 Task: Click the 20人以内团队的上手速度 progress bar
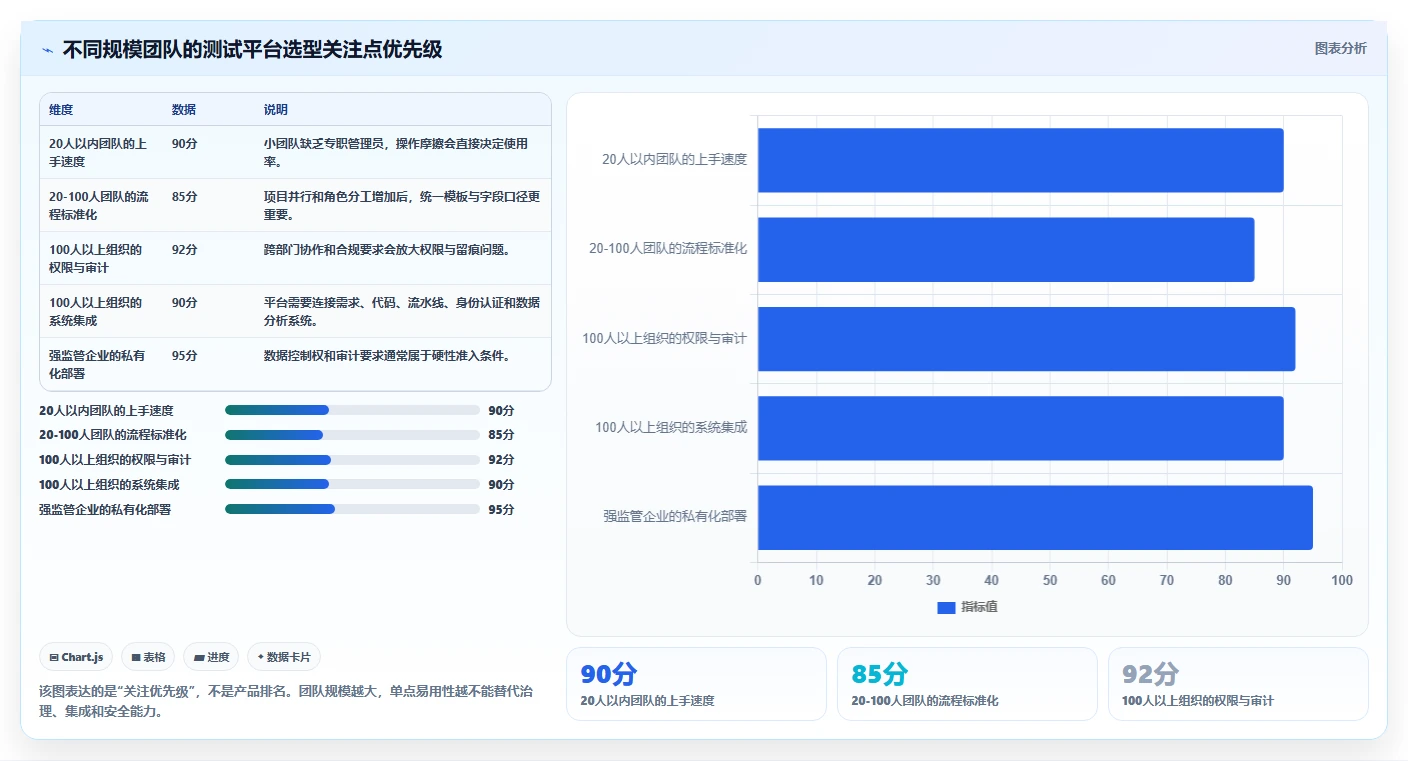click(352, 410)
